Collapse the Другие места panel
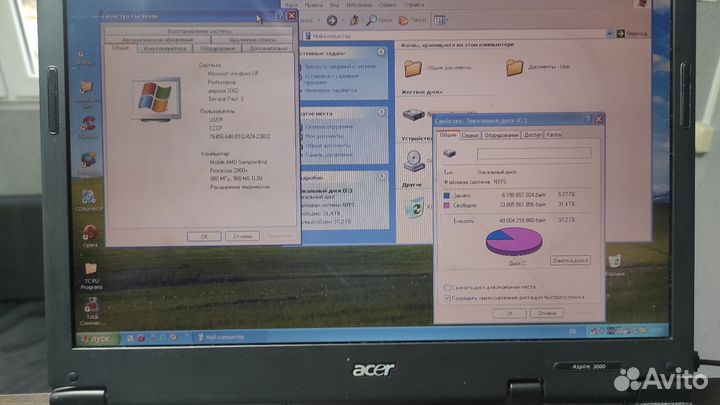Viewport: 720px width, 405px height. [x=381, y=112]
